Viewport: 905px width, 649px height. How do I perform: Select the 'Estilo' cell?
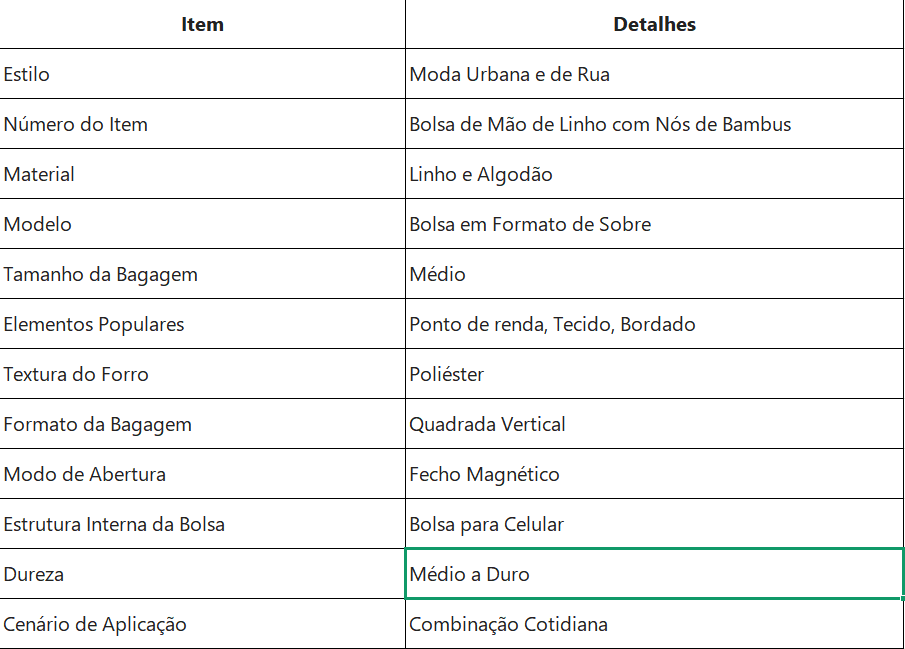[x=202, y=74]
